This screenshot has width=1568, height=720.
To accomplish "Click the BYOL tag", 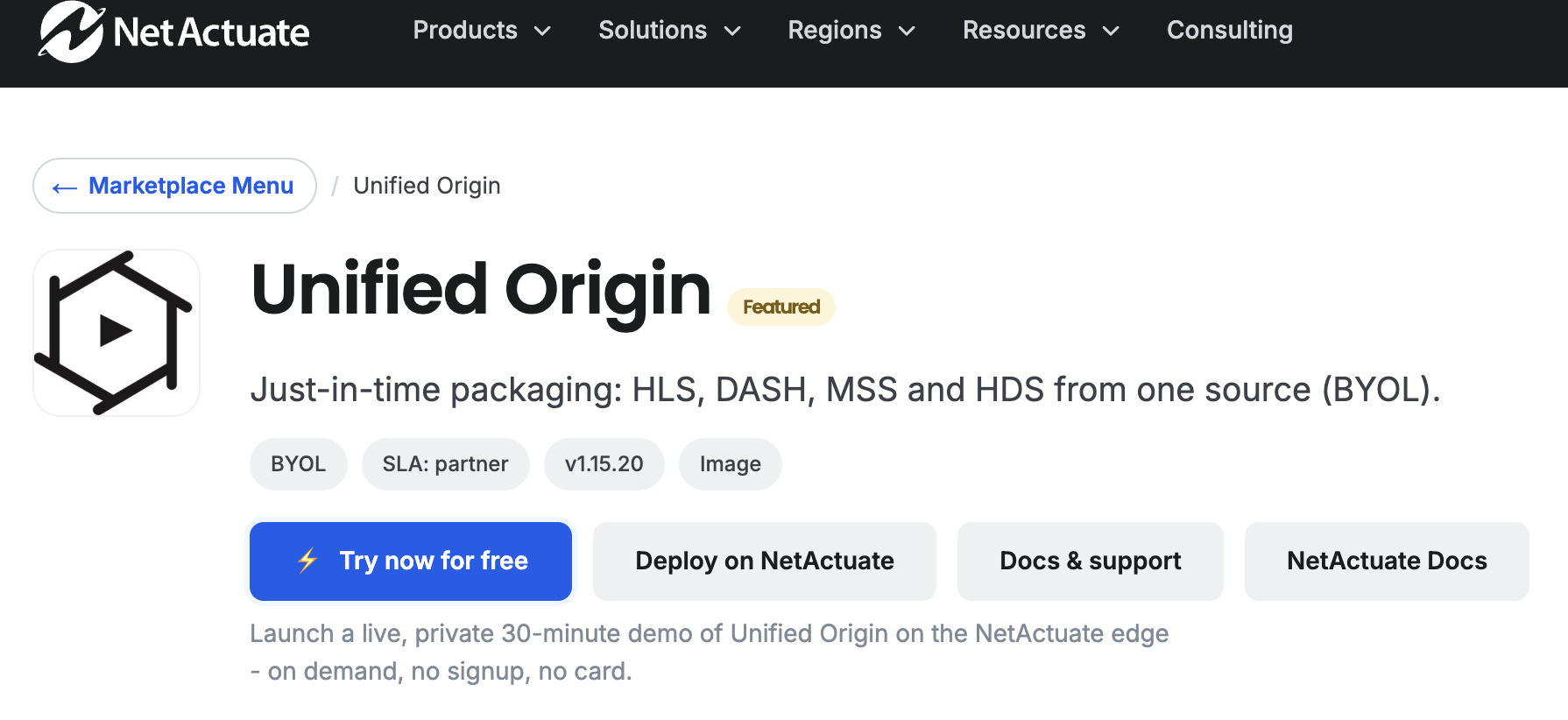I will (x=299, y=464).
